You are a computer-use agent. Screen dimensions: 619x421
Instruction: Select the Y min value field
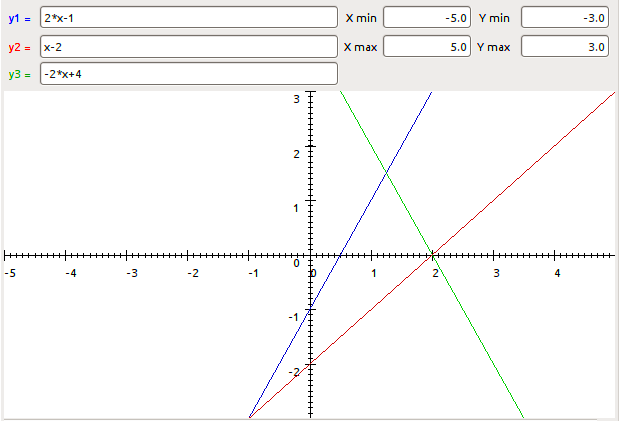[565, 17]
